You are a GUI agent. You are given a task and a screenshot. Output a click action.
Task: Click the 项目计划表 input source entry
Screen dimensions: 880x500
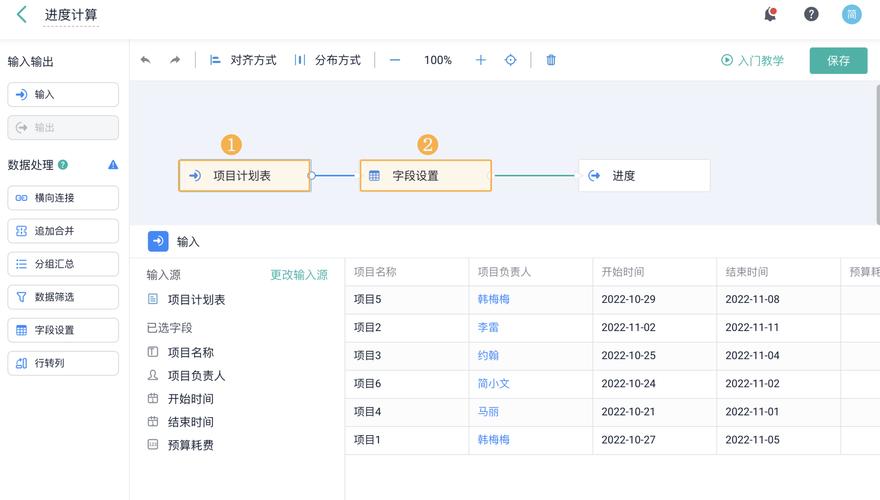click(186, 300)
